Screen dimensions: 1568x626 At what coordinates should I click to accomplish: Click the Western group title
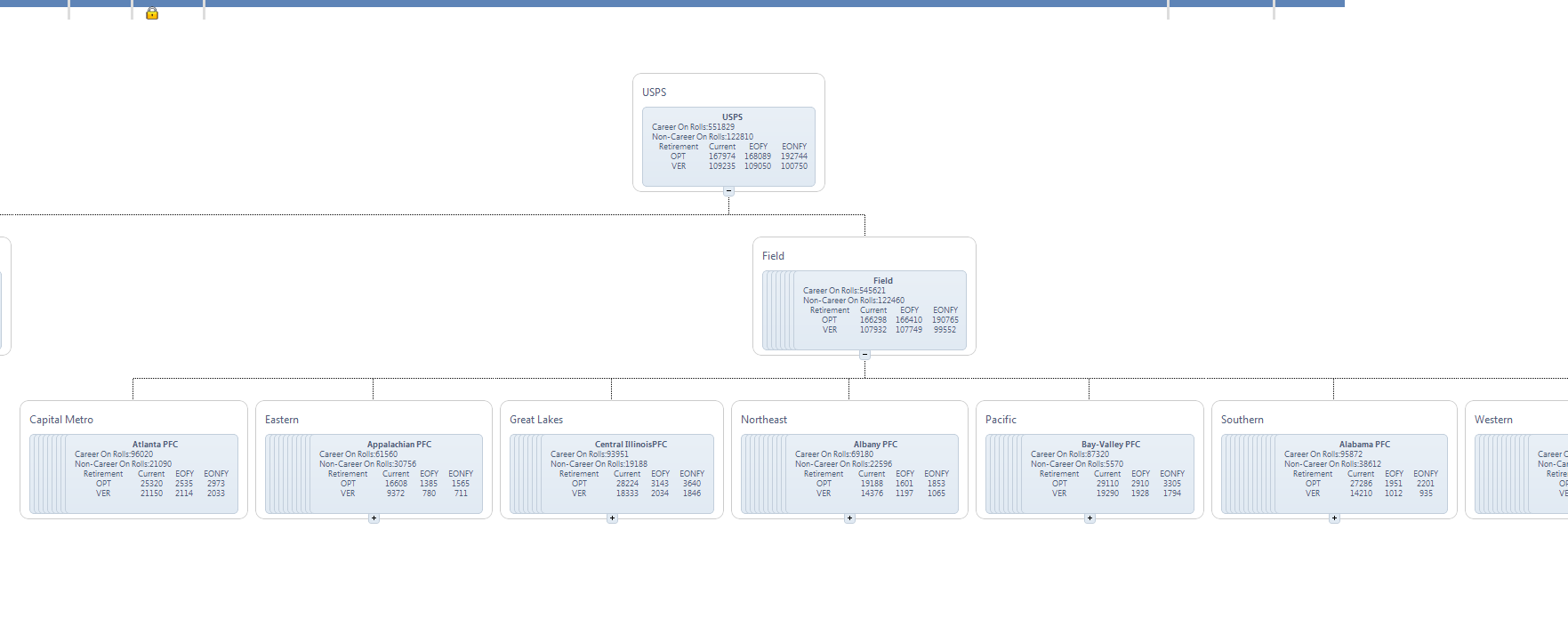1493,420
